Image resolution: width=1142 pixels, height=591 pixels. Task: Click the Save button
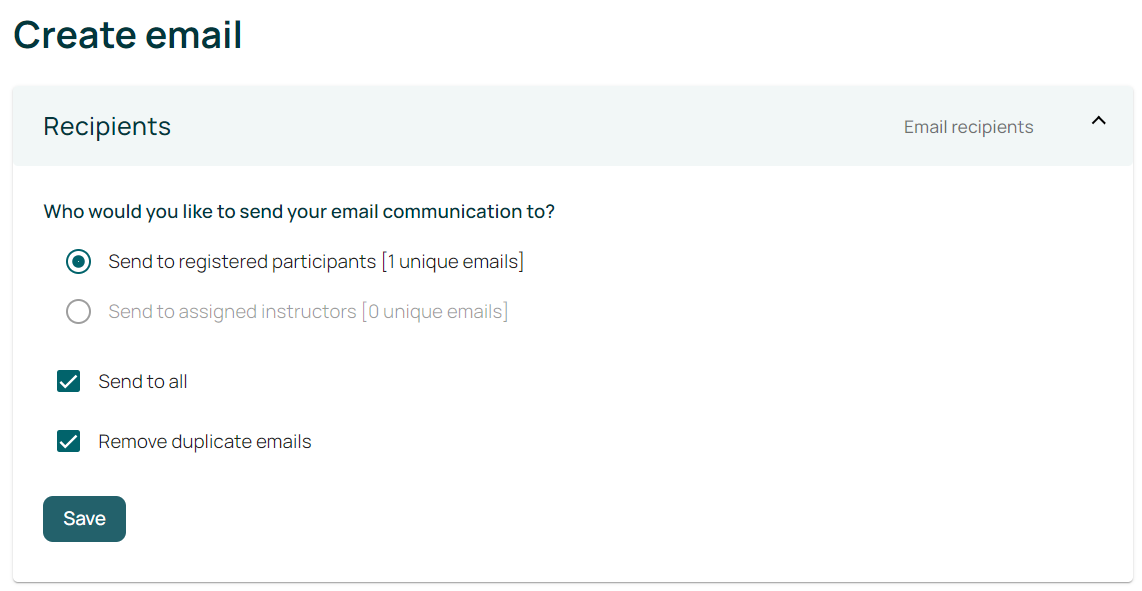tap(84, 519)
